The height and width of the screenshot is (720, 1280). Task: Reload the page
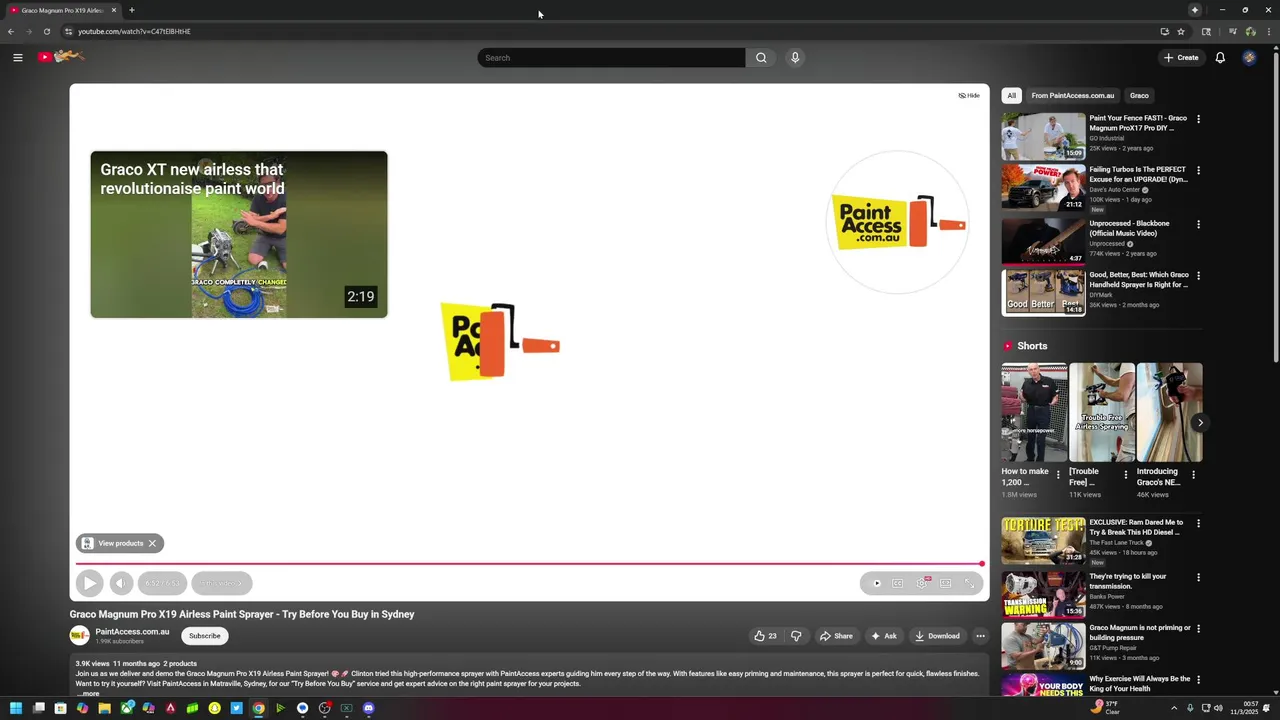[x=46, y=31]
